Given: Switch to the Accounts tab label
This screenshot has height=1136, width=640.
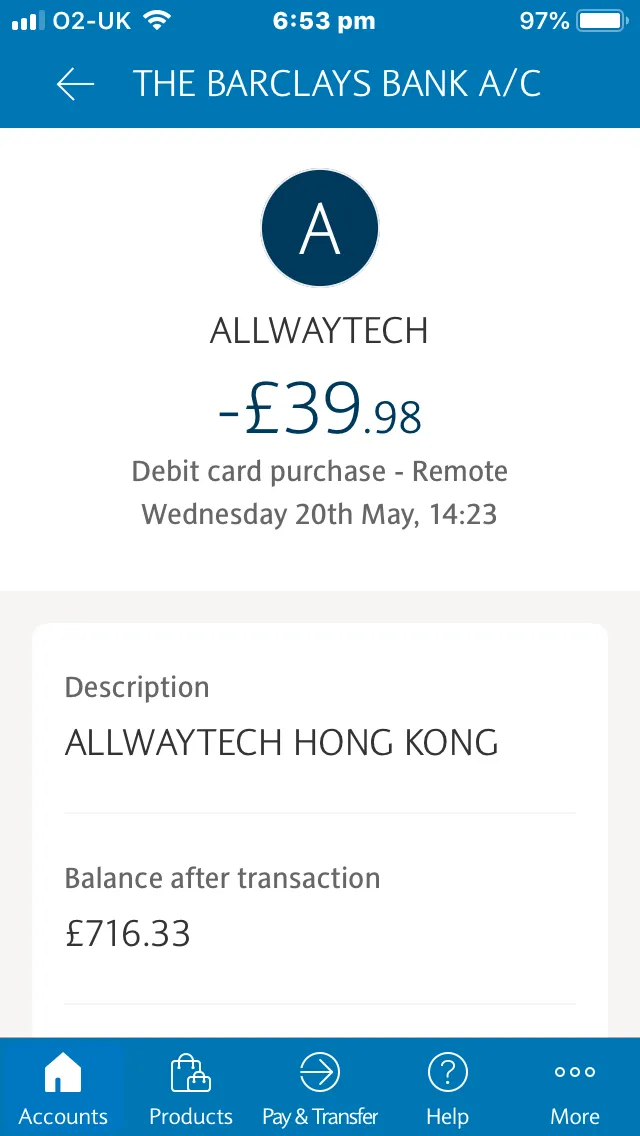Looking at the screenshot, I should click(x=63, y=1116).
